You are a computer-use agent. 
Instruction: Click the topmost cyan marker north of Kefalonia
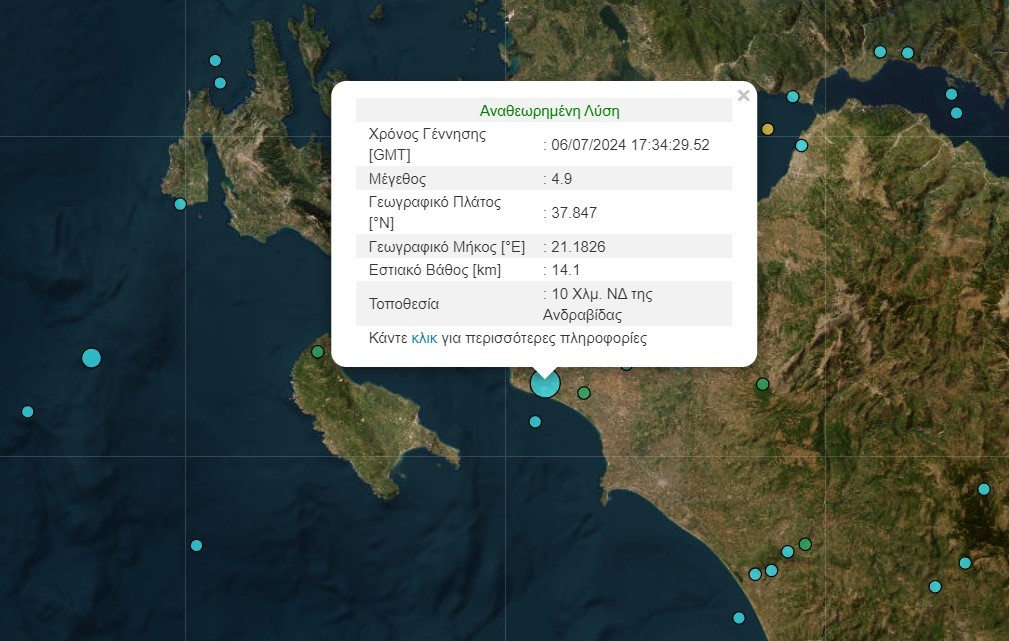(x=215, y=60)
